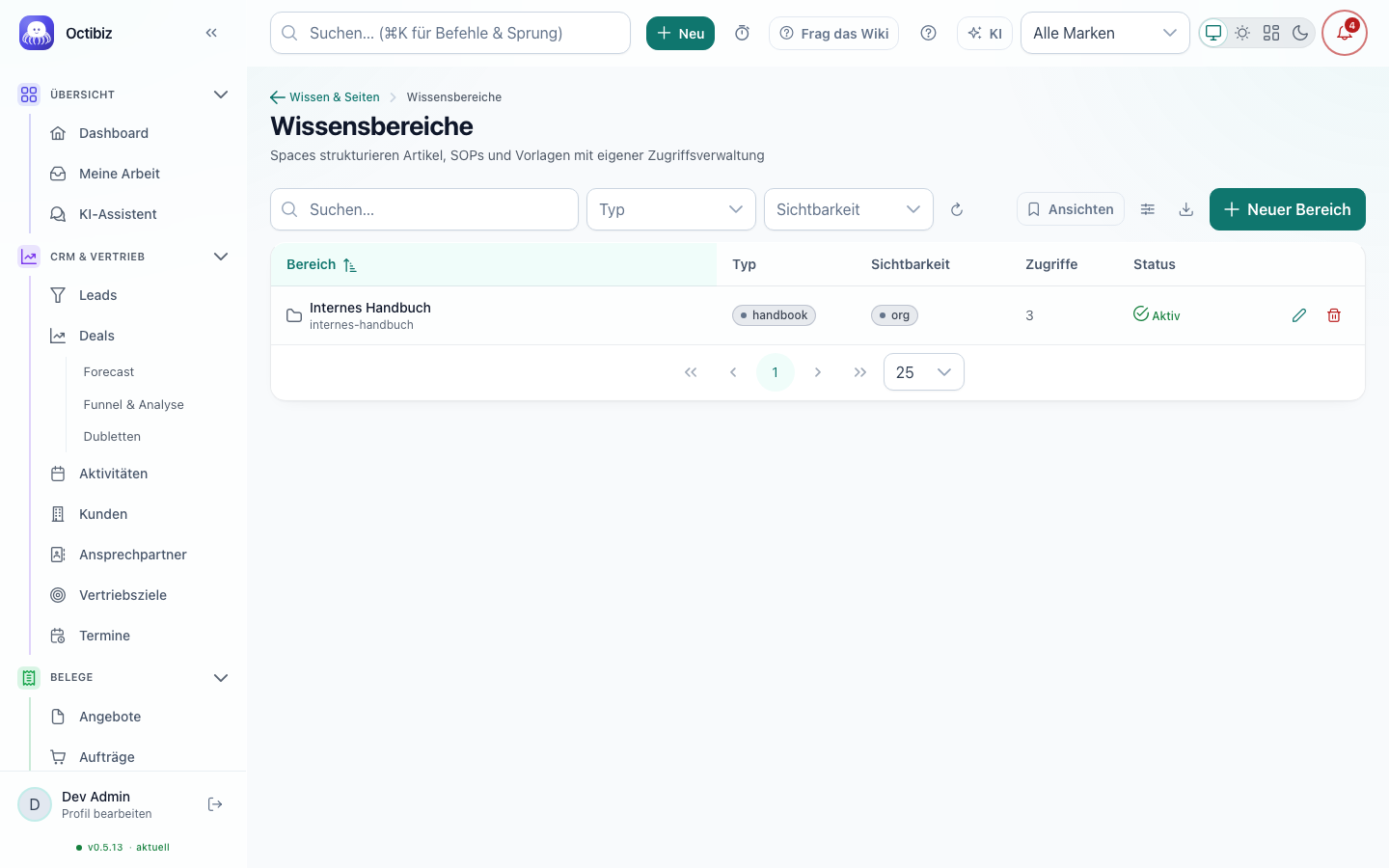Click Neuer Bereich button
Image resolution: width=1389 pixels, height=868 pixels.
1288,209
